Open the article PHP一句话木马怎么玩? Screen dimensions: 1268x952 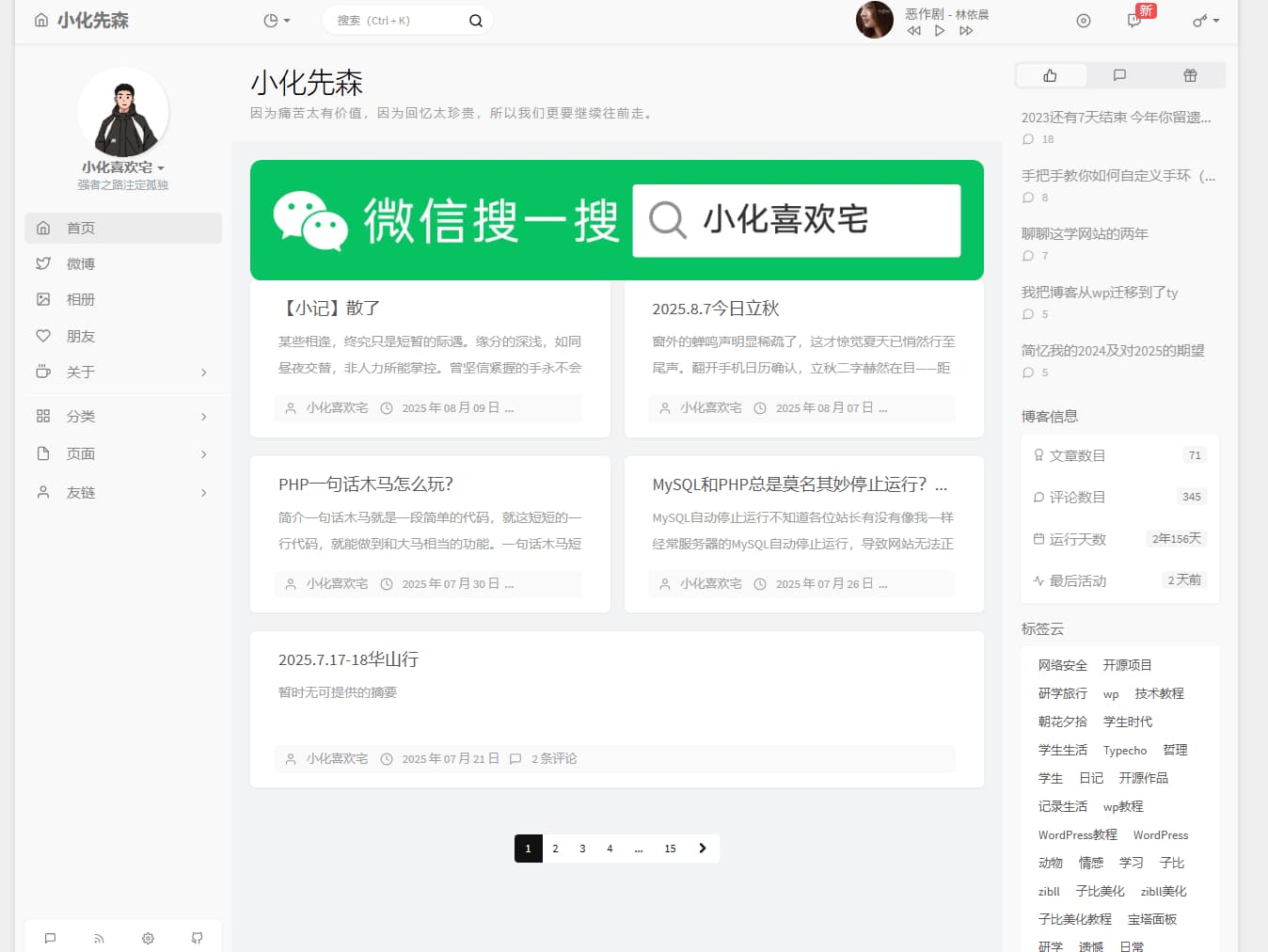click(365, 484)
